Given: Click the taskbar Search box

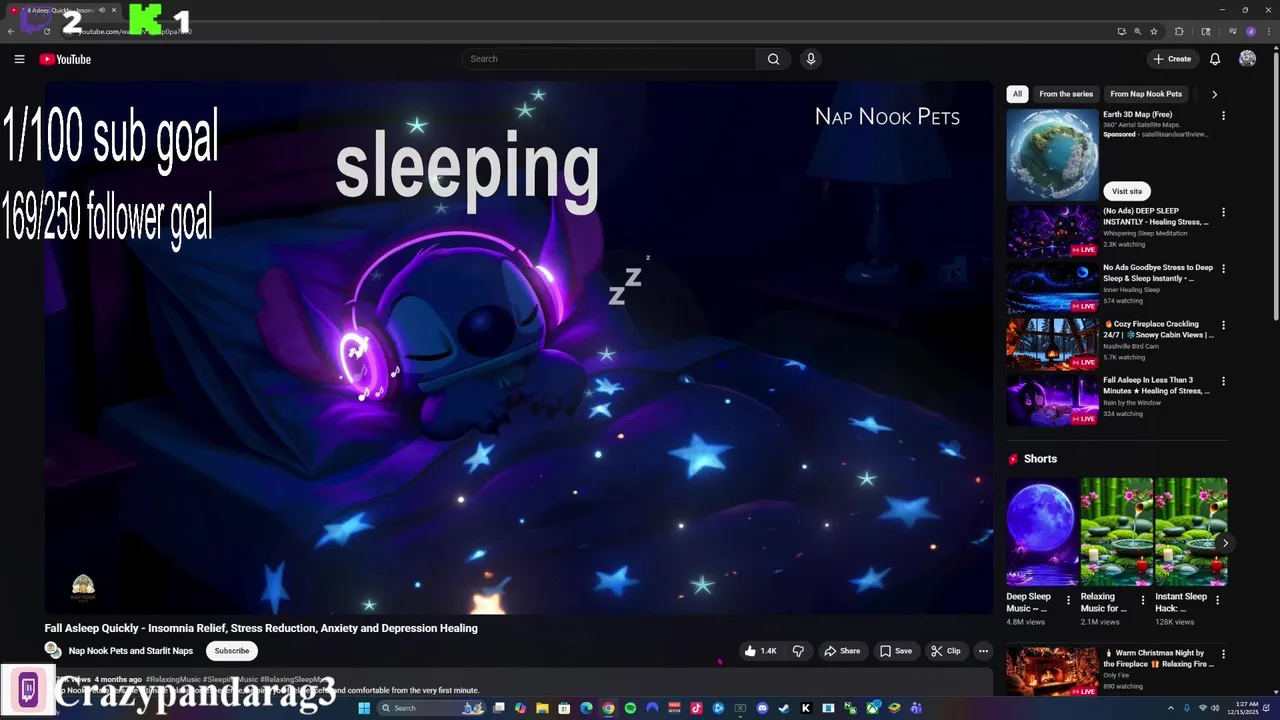Looking at the screenshot, I should click(430, 708).
